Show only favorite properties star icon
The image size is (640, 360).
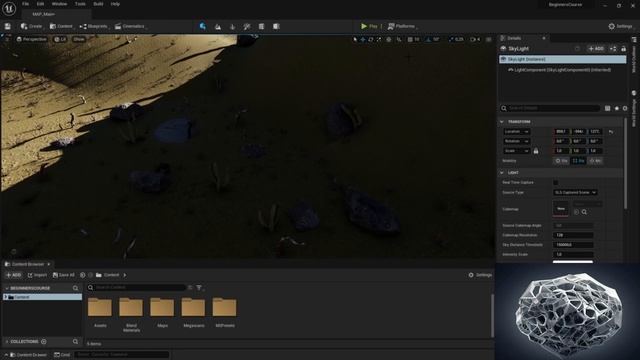point(617,108)
